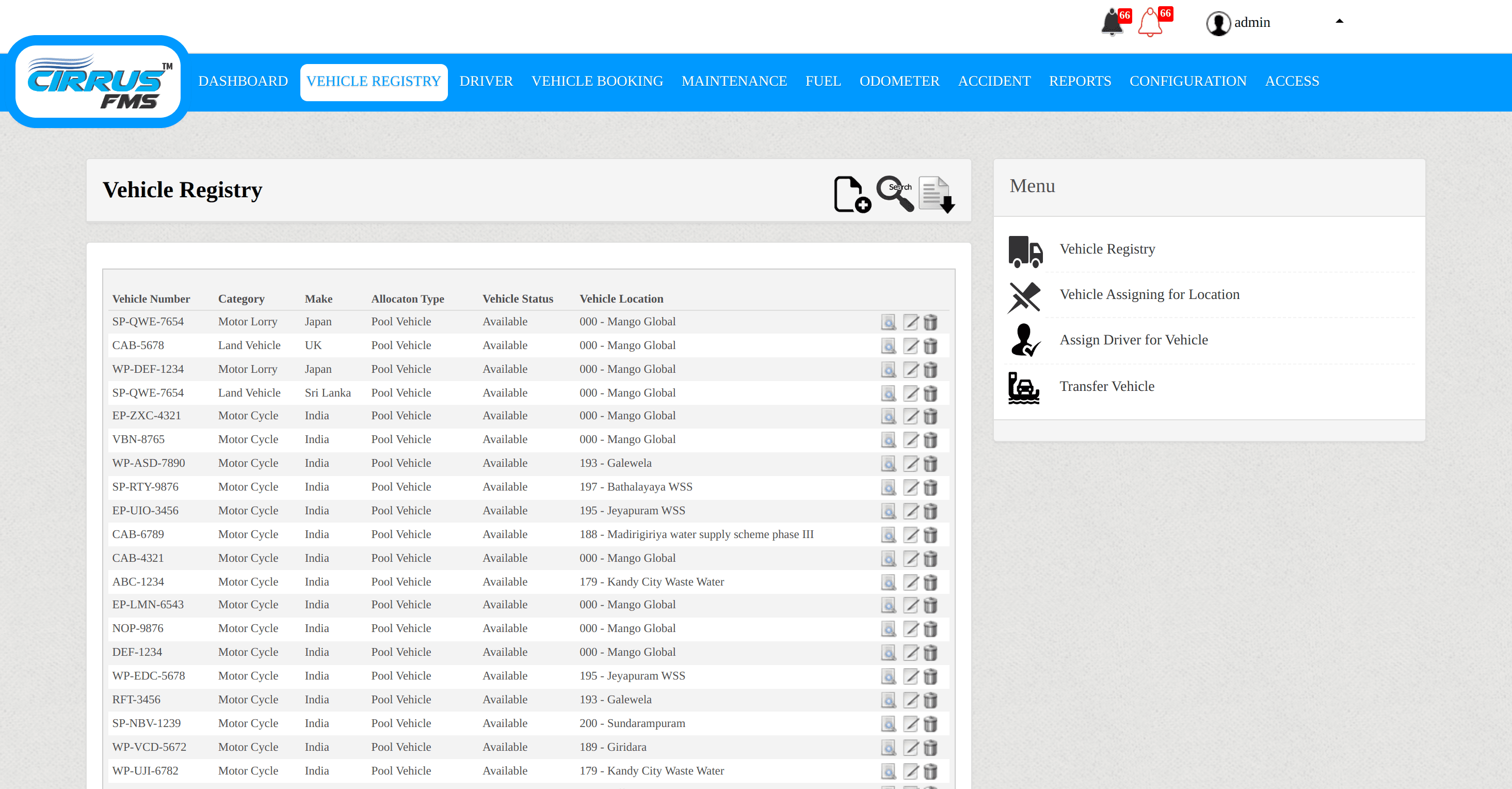Edit the WP-DEF-1234 vehicle

tap(910, 370)
